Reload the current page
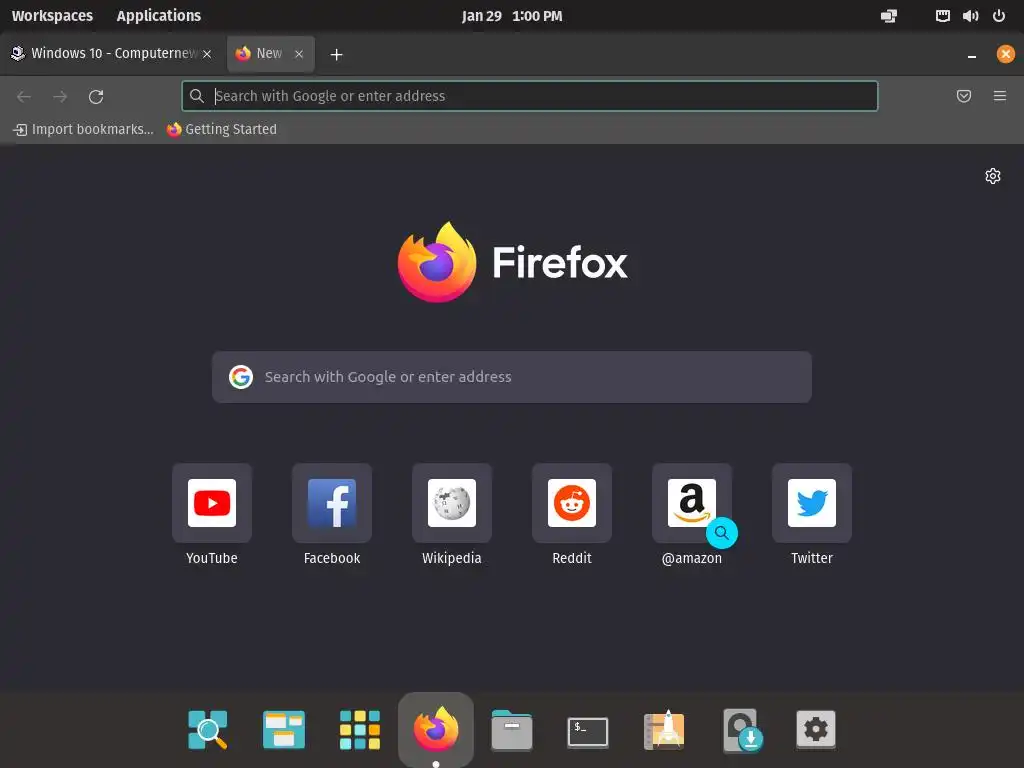 click(x=96, y=97)
